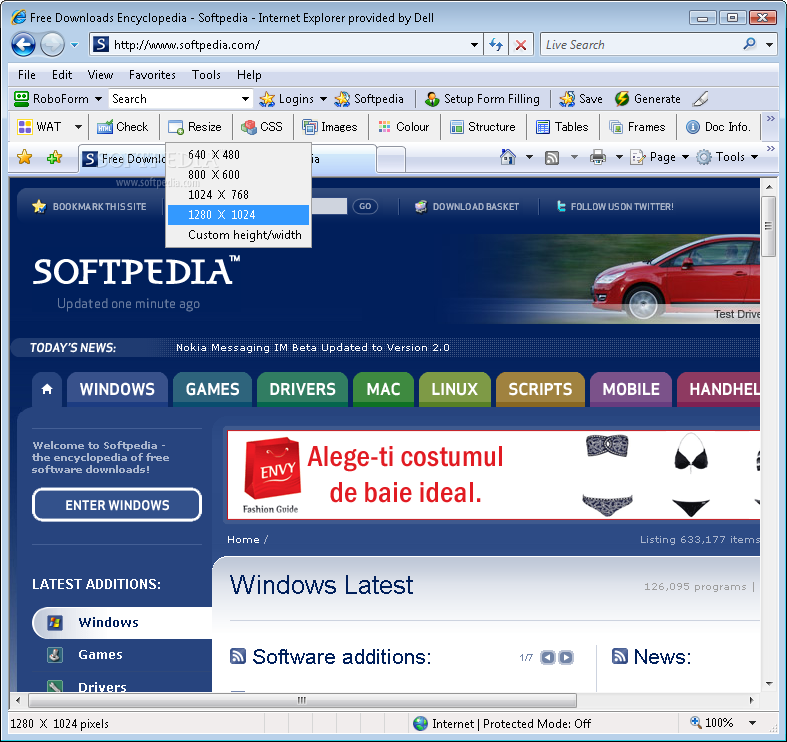Click the GO search button
The width and height of the screenshot is (787, 742).
[365, 206]
